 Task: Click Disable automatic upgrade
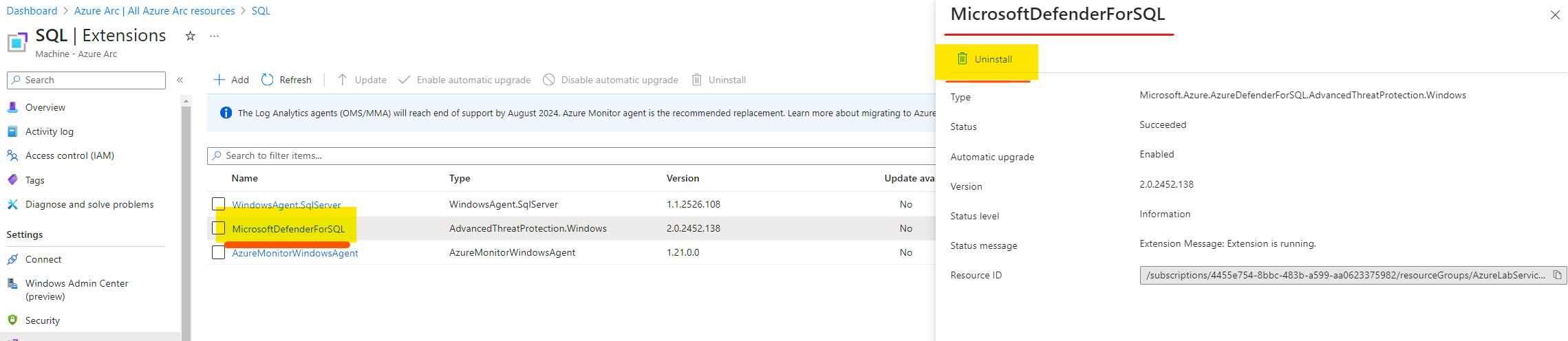[611, 80]
